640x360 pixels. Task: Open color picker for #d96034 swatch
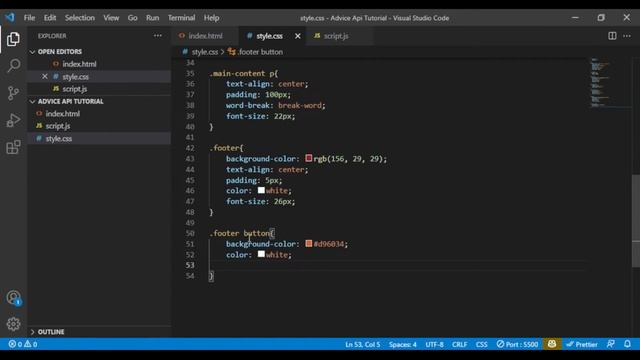(x=309, y=244)
